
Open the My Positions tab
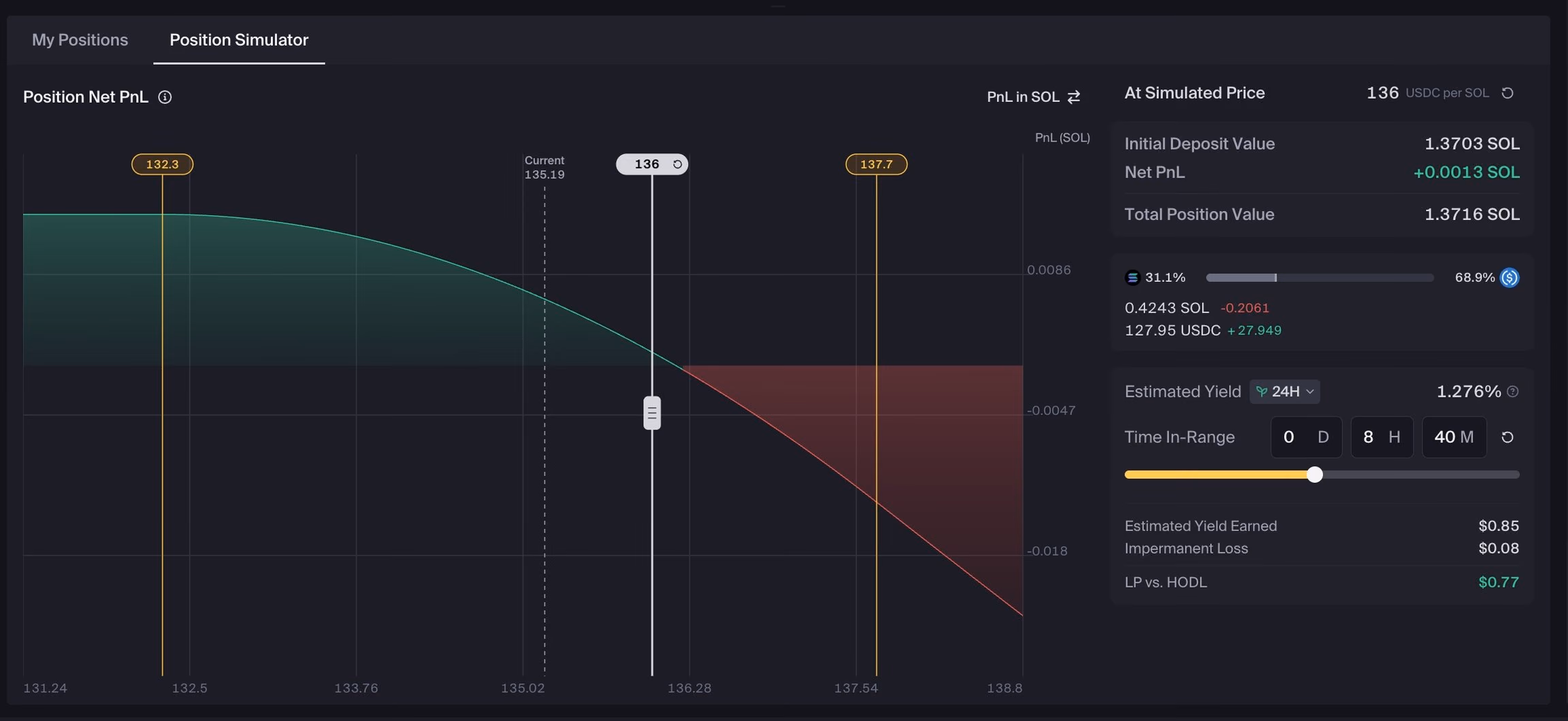pos(80,39)
